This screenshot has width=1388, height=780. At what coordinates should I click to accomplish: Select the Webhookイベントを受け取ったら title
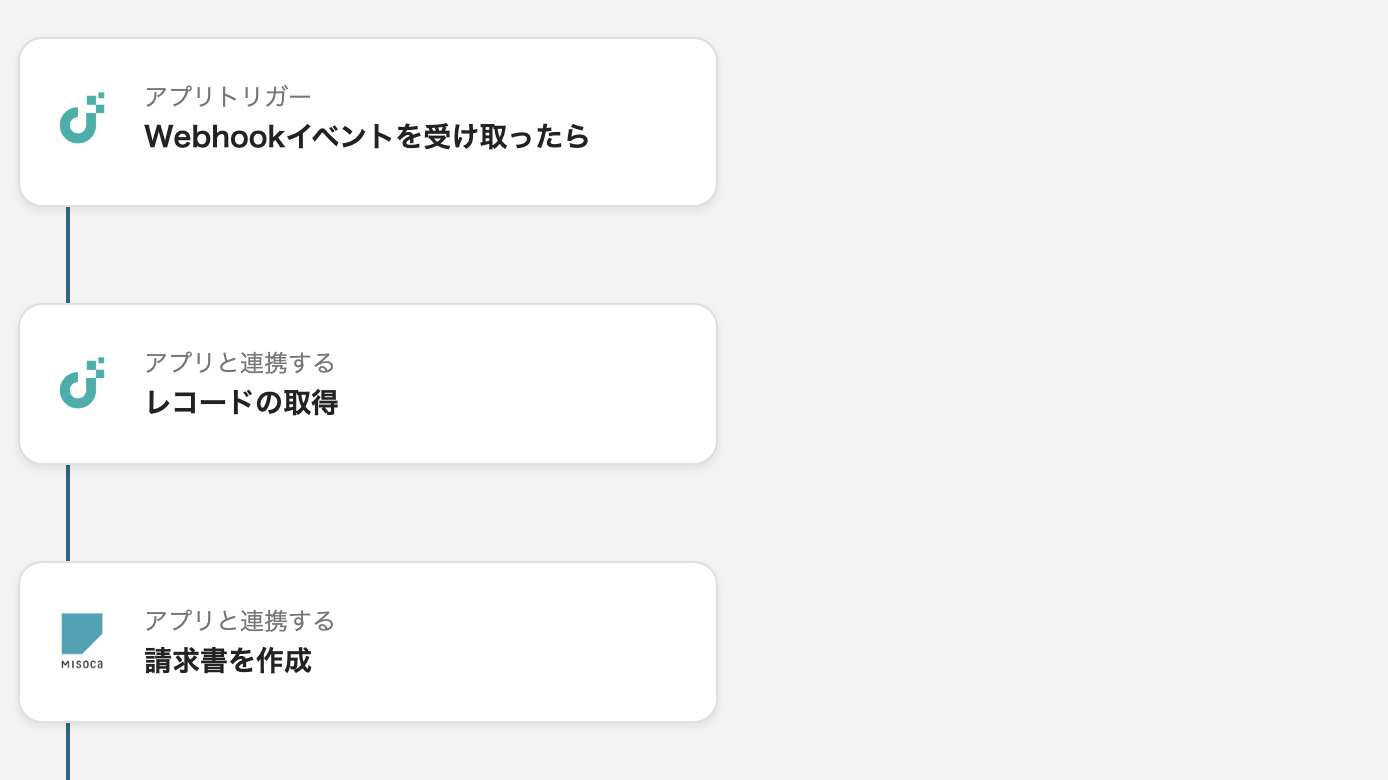(367, 137)
